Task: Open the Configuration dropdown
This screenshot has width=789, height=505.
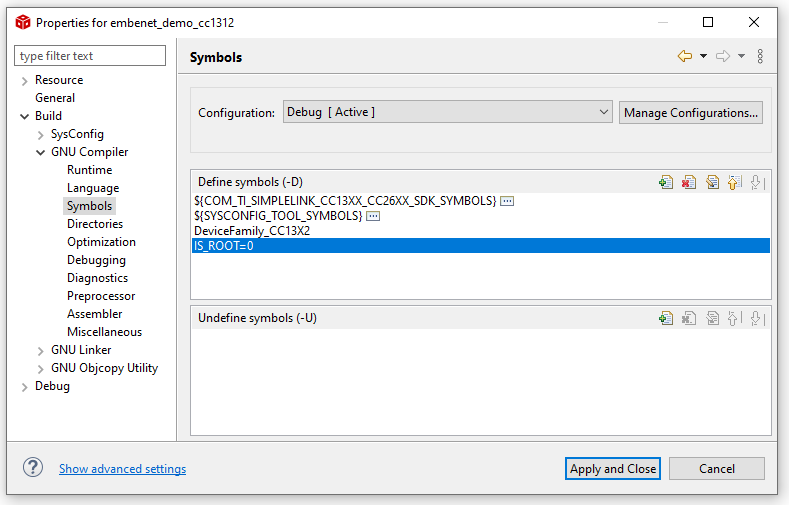Action: [447, 112]
